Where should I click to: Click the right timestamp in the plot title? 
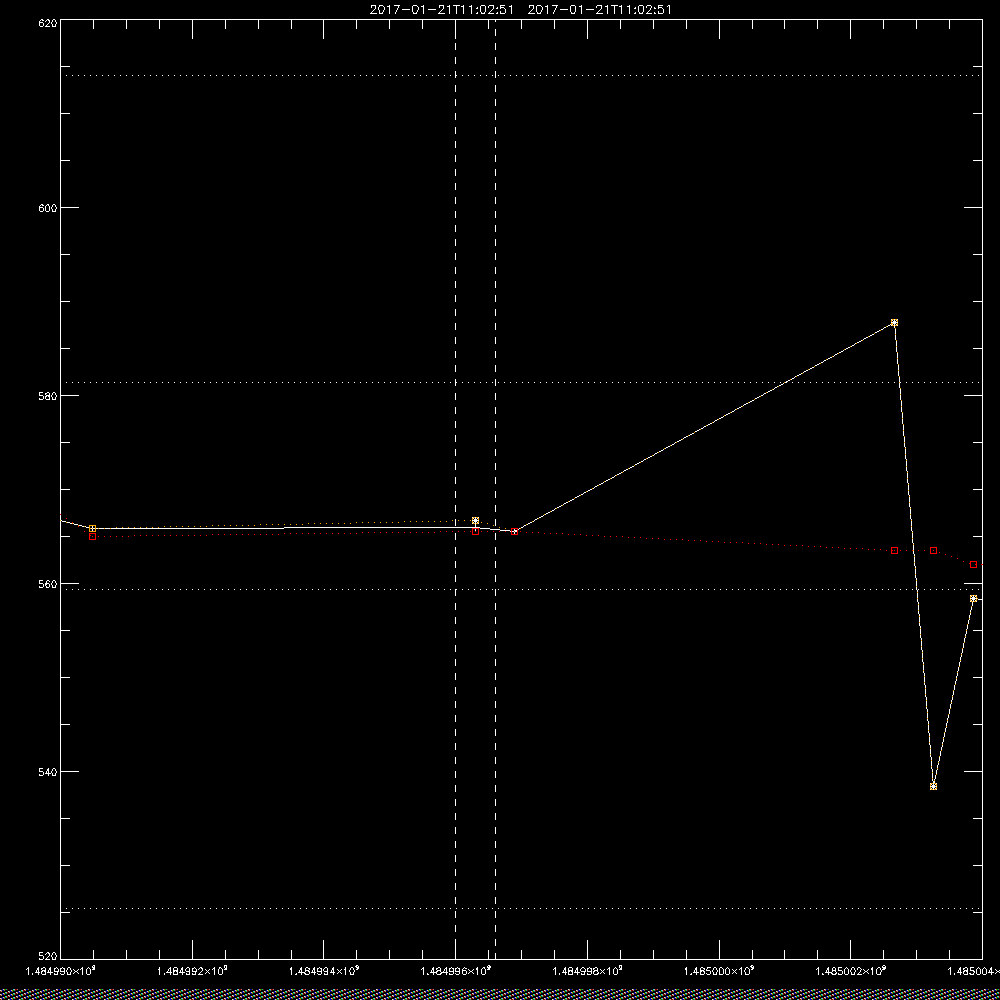(x=599, y=10)
